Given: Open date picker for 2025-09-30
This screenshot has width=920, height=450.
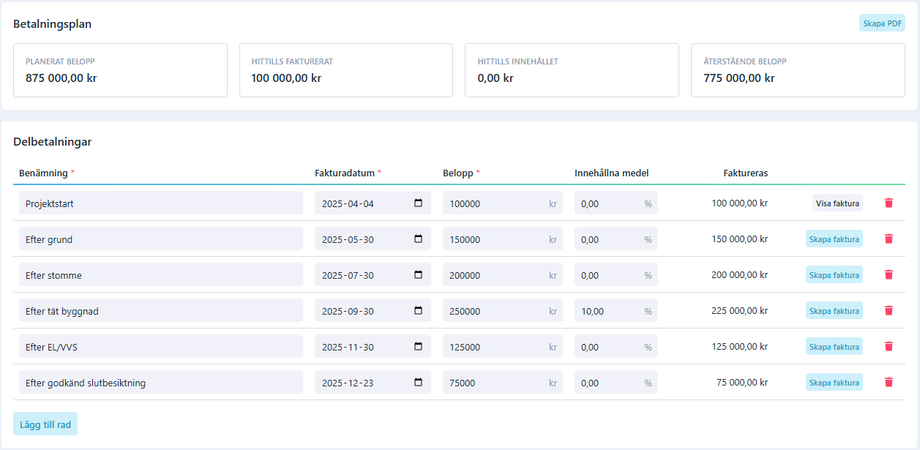Looking at the screenshot, I should [x=418, y=311].
